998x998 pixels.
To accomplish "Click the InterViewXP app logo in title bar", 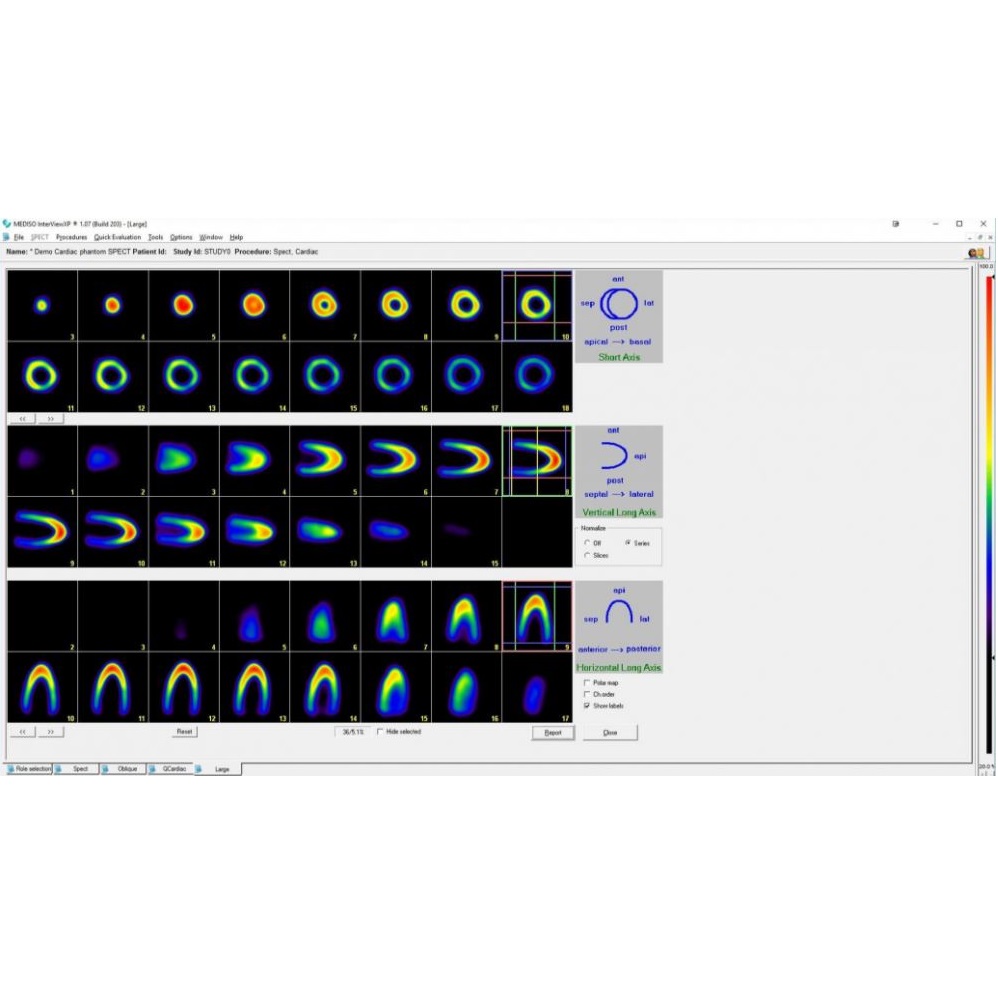I will (7, 223).
